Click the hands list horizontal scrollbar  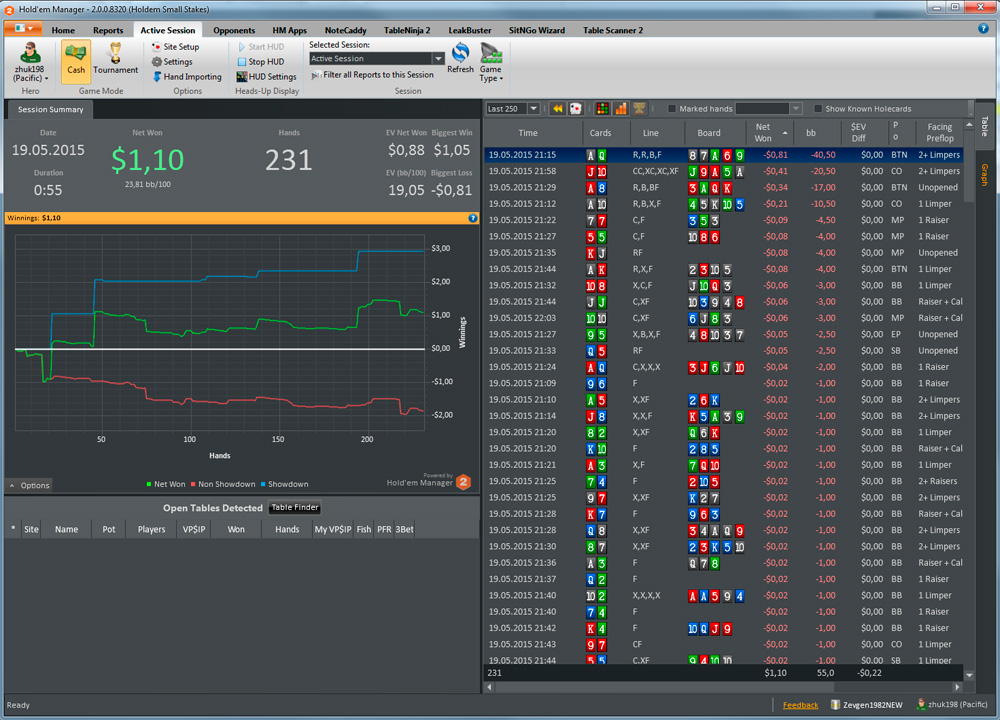coord(665,687)
